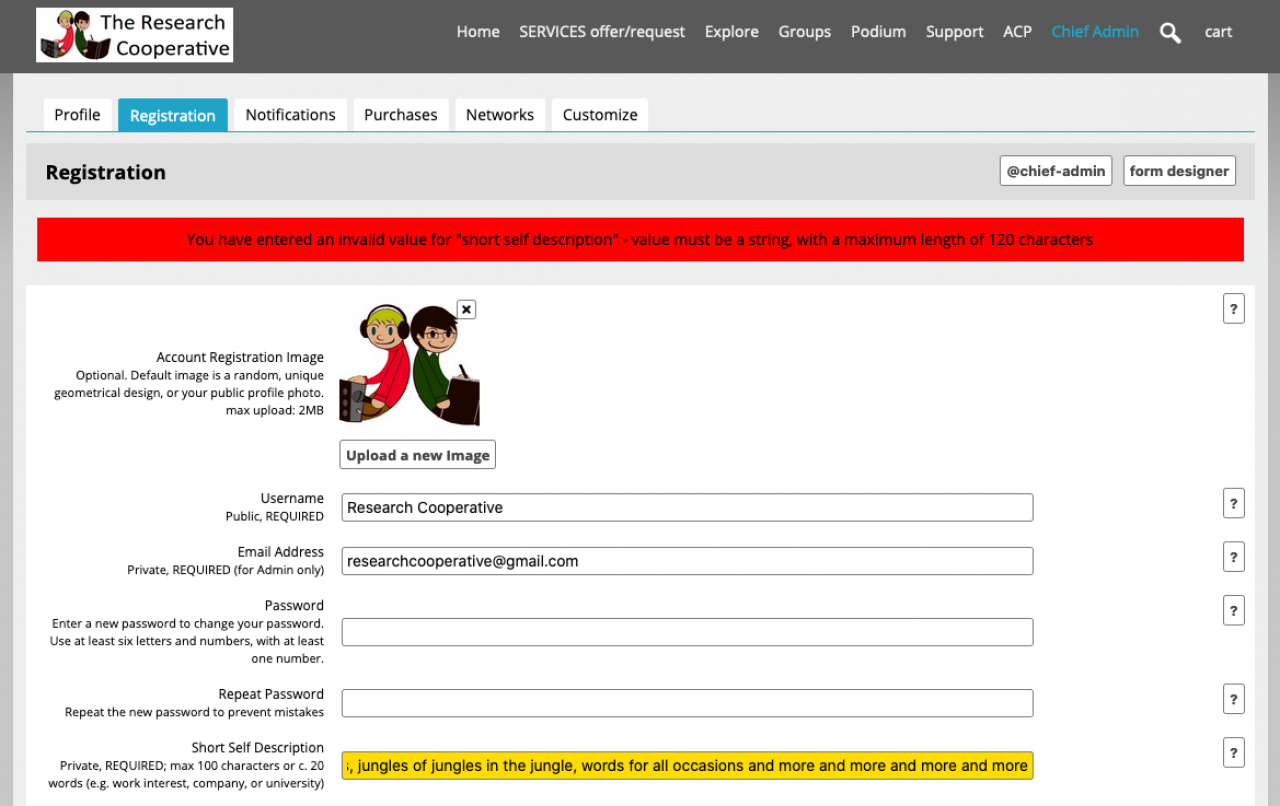
Task: Switch to the Customize tab
Action: pos(600,115)
